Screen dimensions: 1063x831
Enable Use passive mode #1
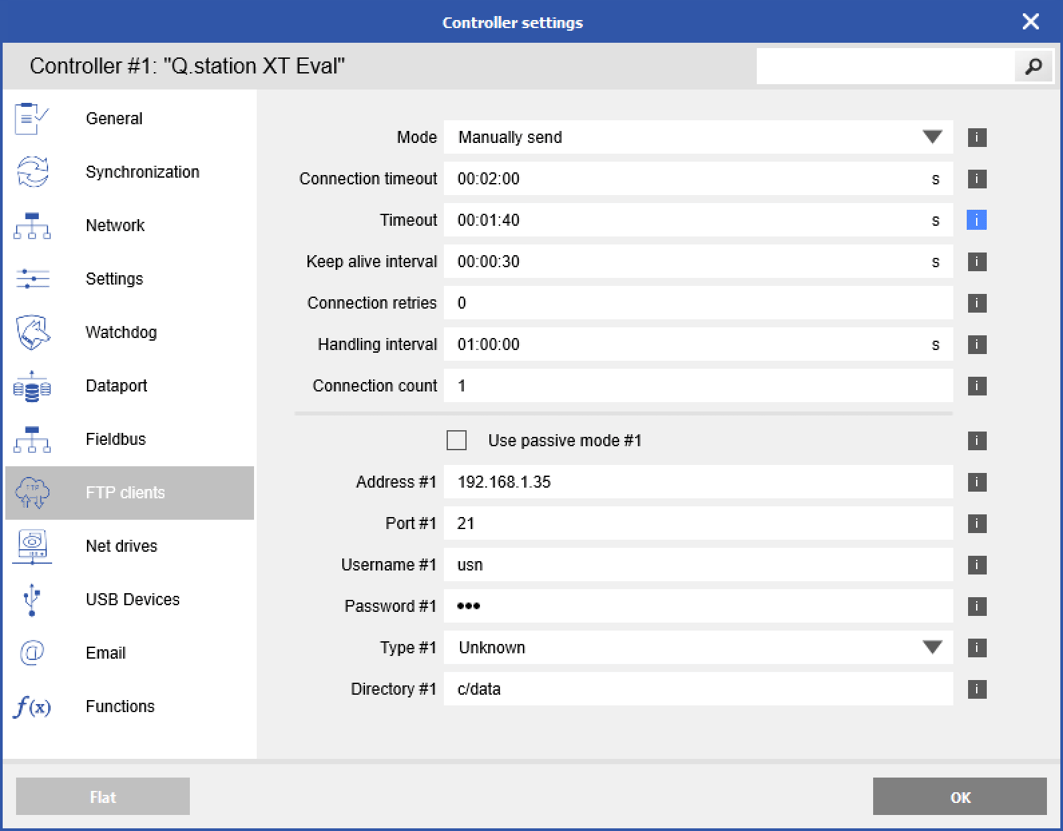pos(457,440)
